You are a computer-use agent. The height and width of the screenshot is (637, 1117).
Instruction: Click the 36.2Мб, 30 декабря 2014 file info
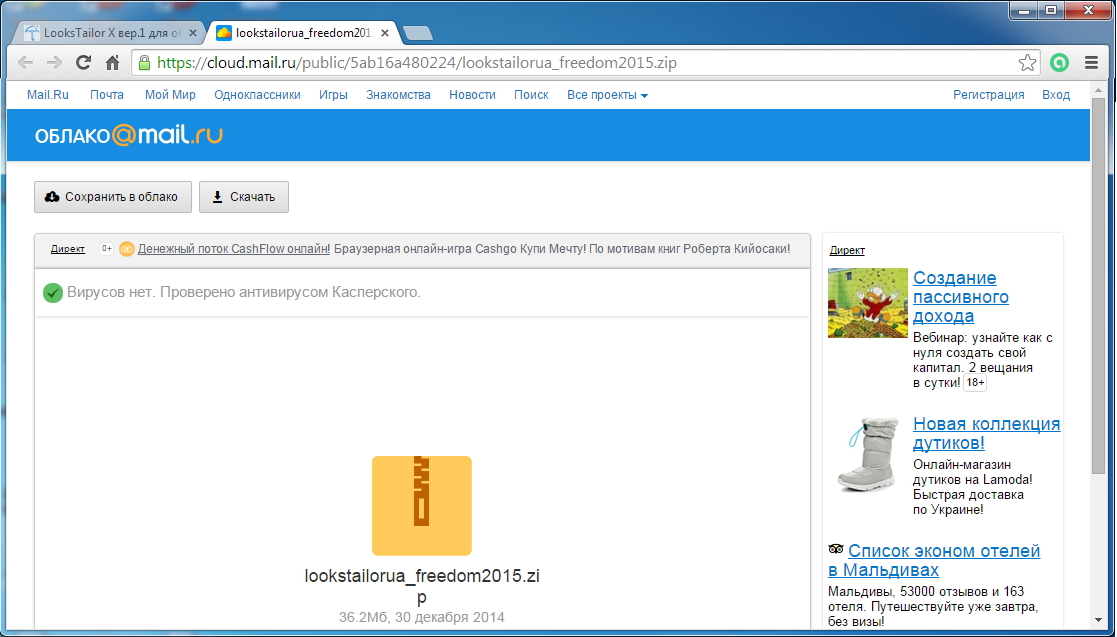coord(422,617)
